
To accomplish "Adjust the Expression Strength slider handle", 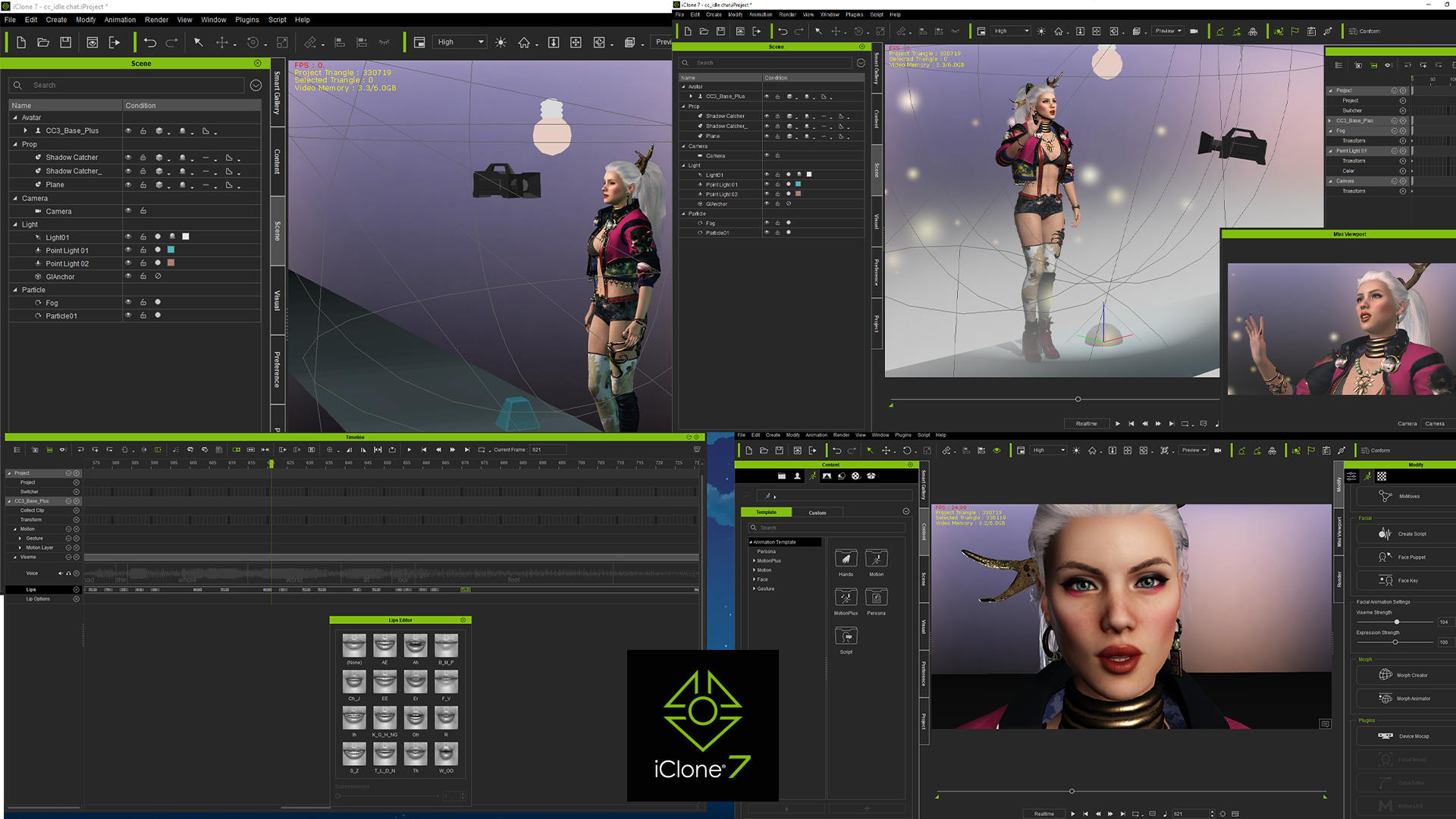I will click(1395, 642).
